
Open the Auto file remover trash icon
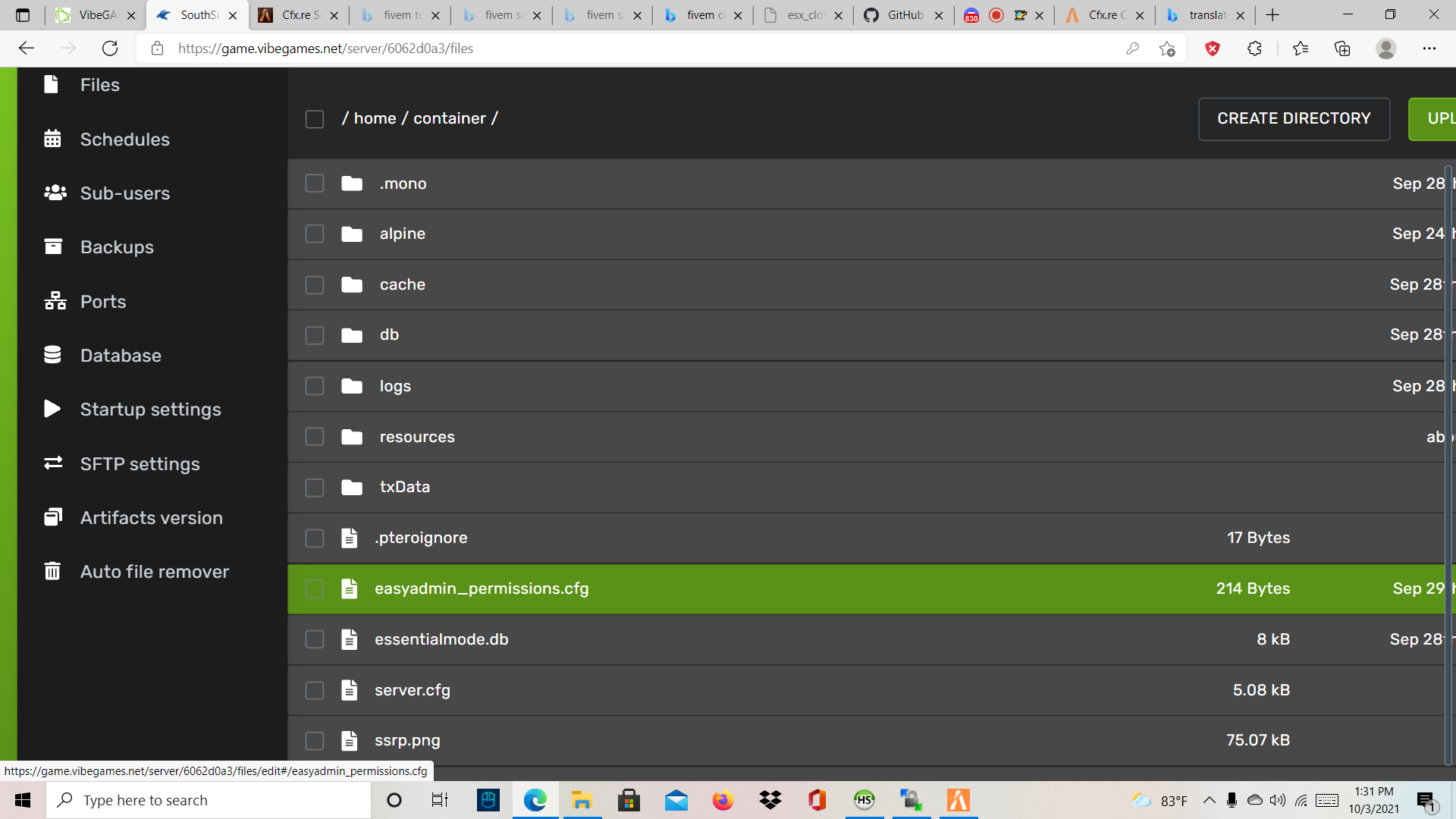coord(52,571)
